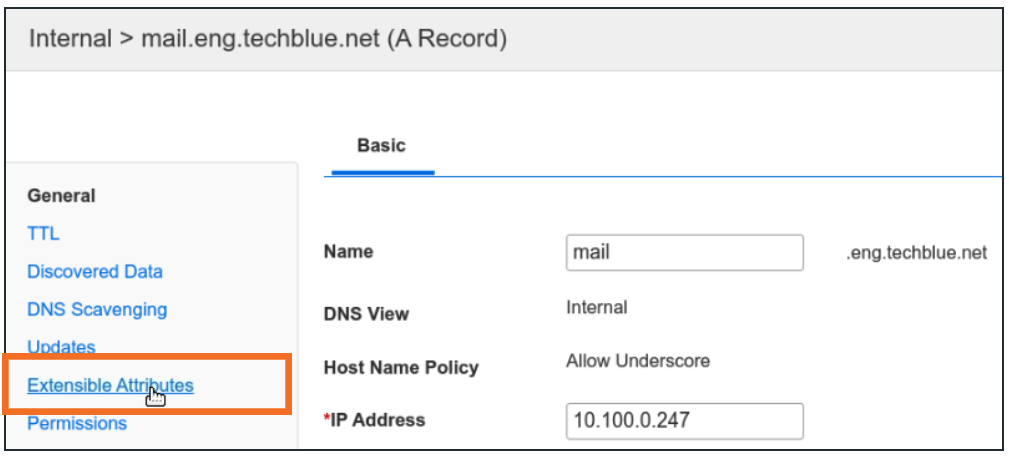Select the General section in sidebar
This screenshot has width=1009, height=457.
61,196
